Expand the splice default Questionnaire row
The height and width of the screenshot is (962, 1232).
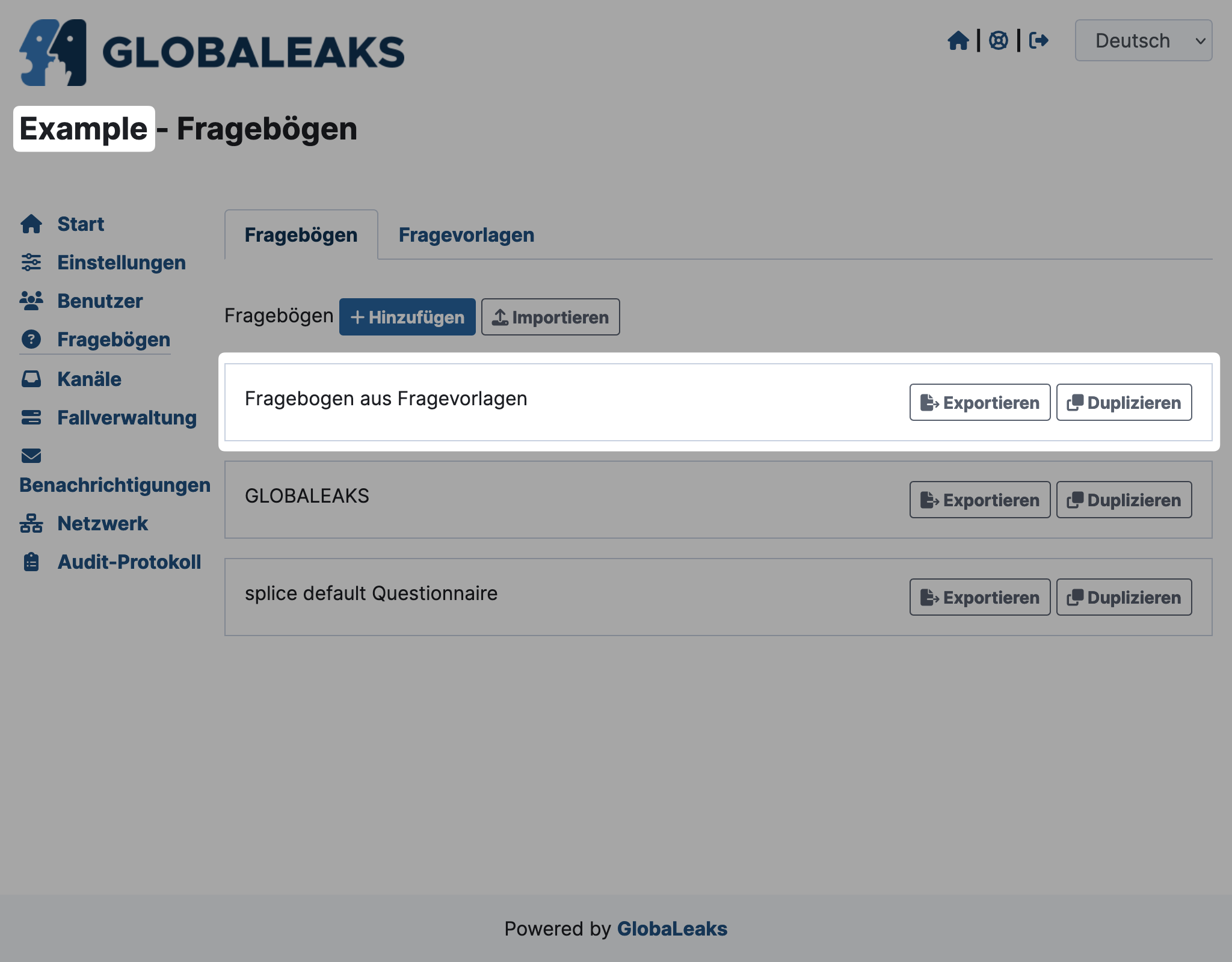718,597
